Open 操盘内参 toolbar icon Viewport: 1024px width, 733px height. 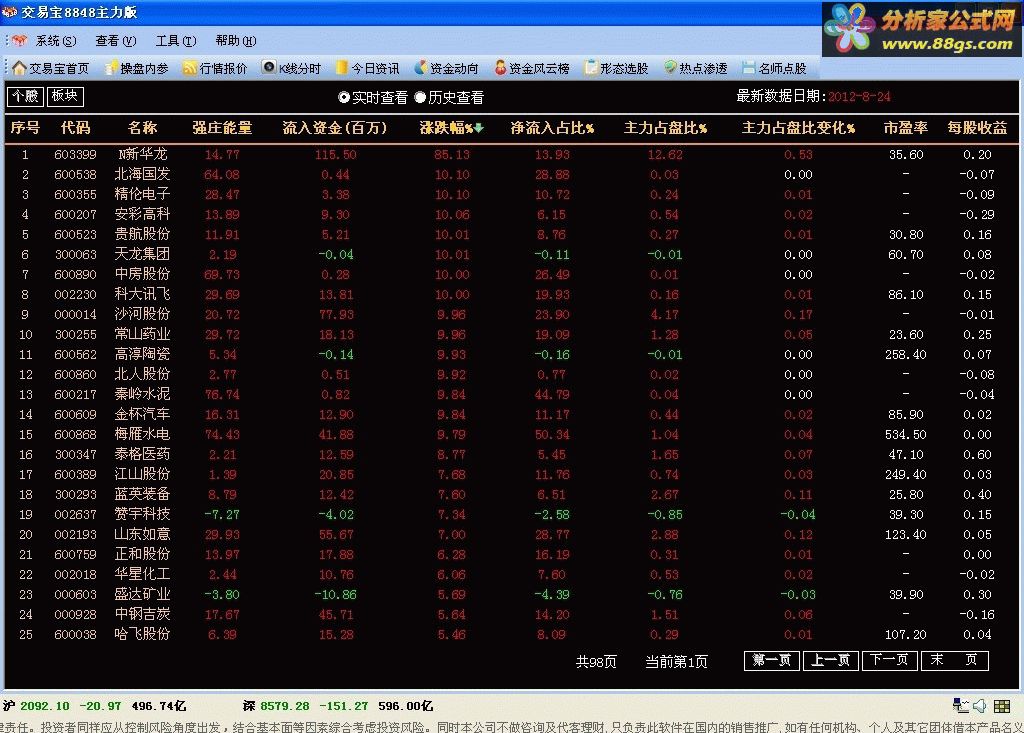point(111,68)
